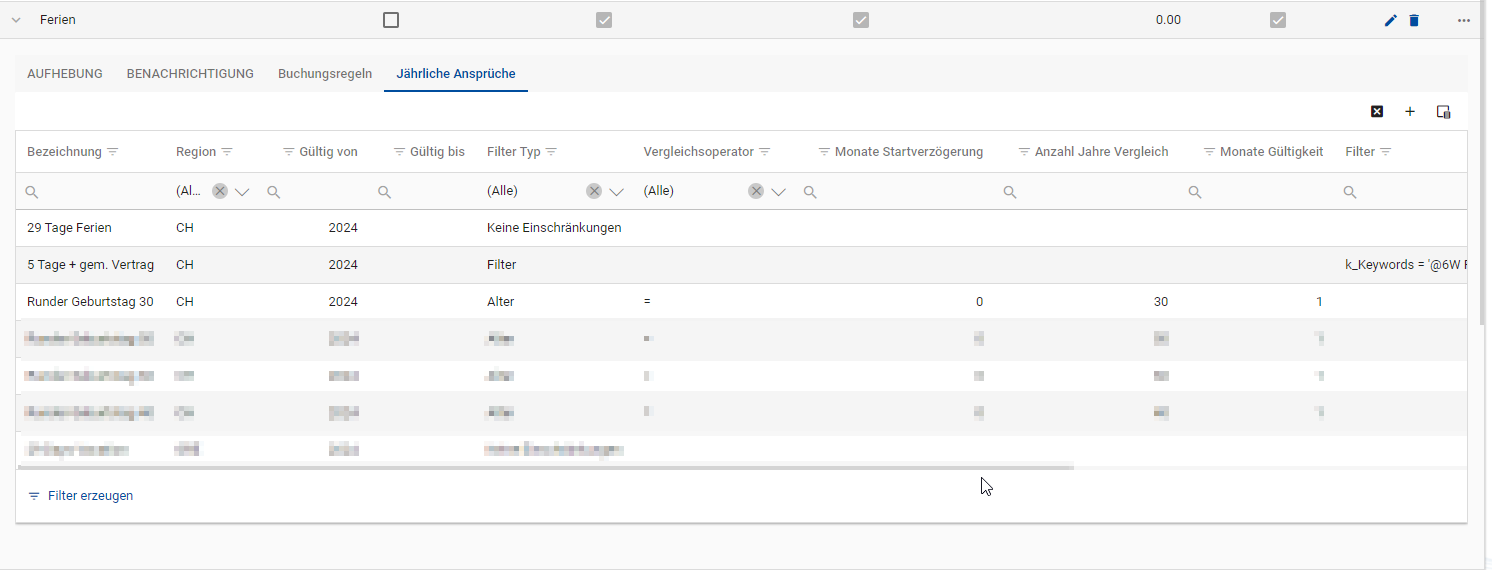Clear the Filter Typ selection with X icon
1492x570 pixels.
(x=594, y=191)
